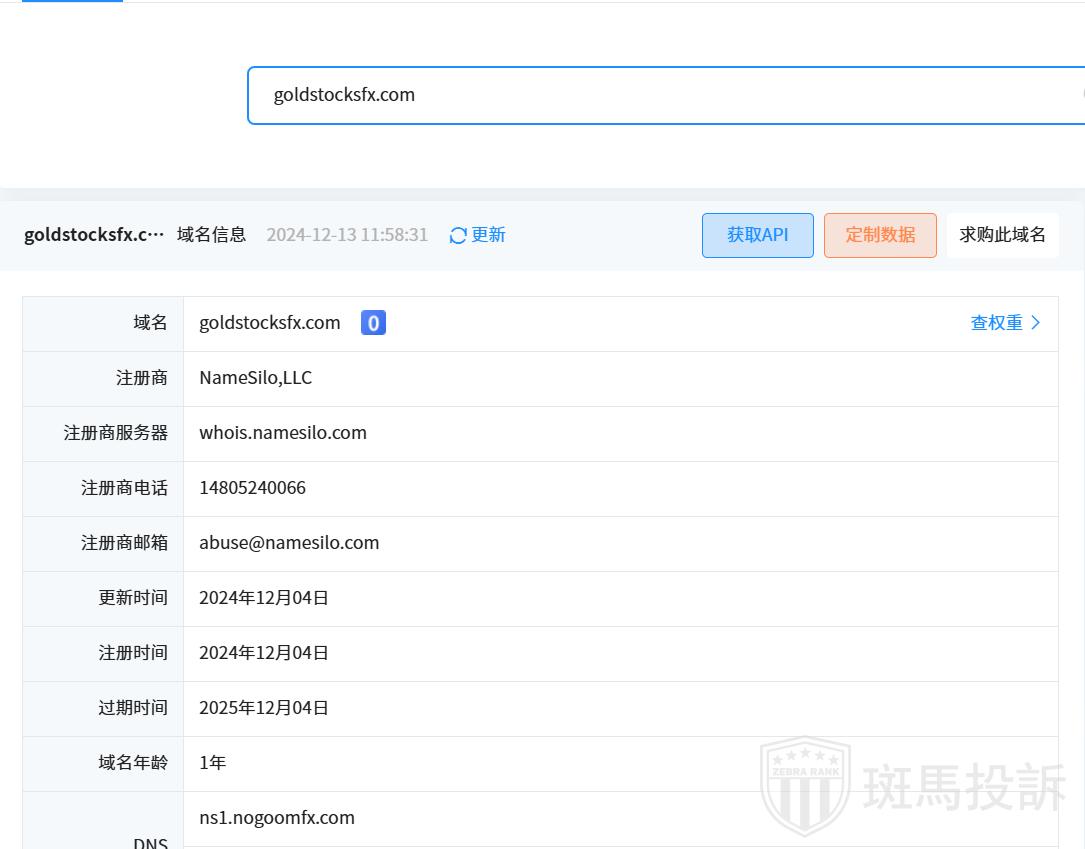Click the arrow beside 查权重
1085x849 pixels.
[x=1036, y=323]
